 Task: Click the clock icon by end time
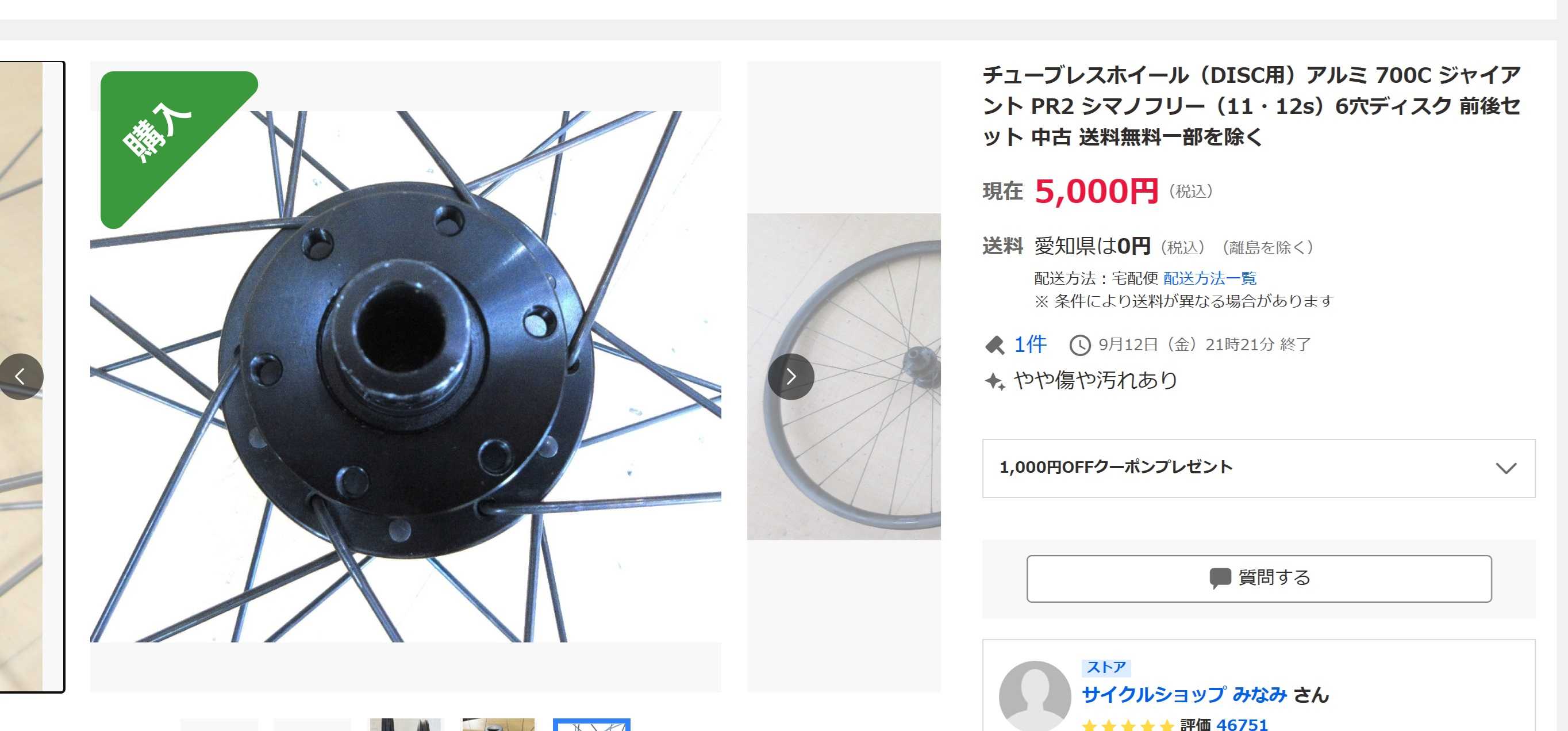pyautogui.click(x=1080, y=346)
